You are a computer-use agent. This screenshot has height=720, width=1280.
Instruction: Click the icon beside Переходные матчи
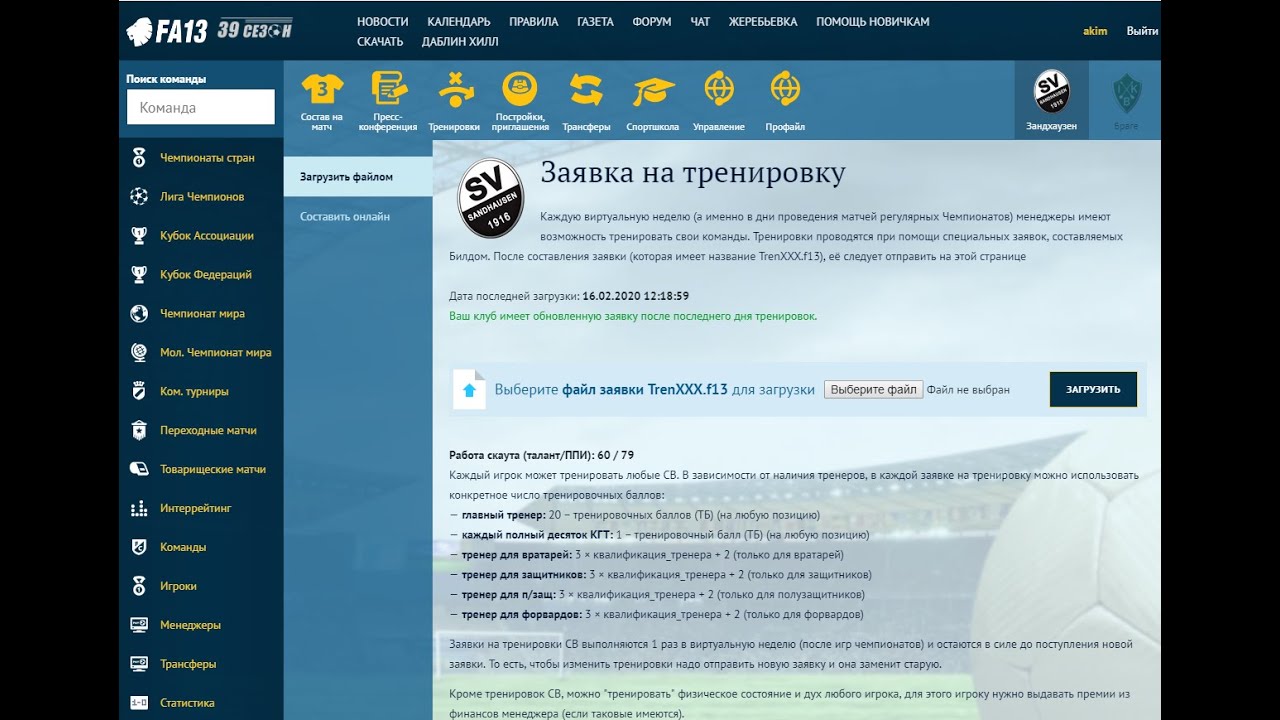point(139,431)
